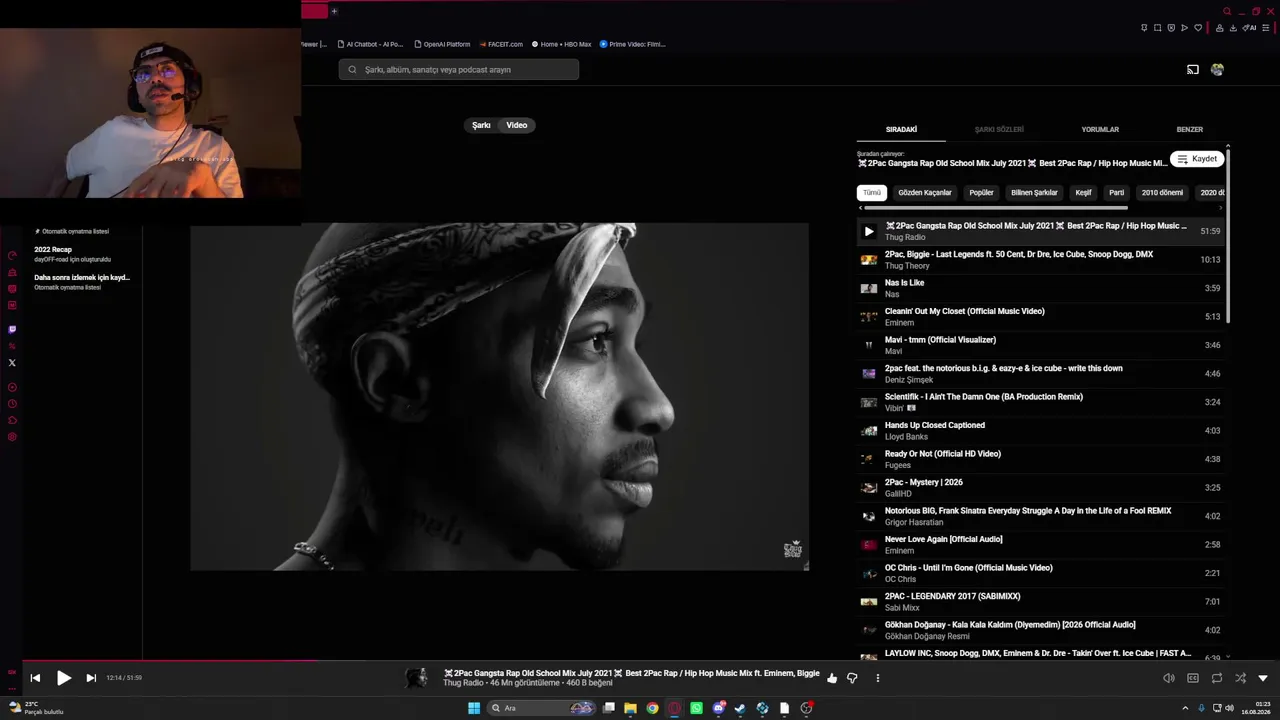Click the queue panel vertical scrollbar
1280x720 pixels.
[x=1227, y=235]
